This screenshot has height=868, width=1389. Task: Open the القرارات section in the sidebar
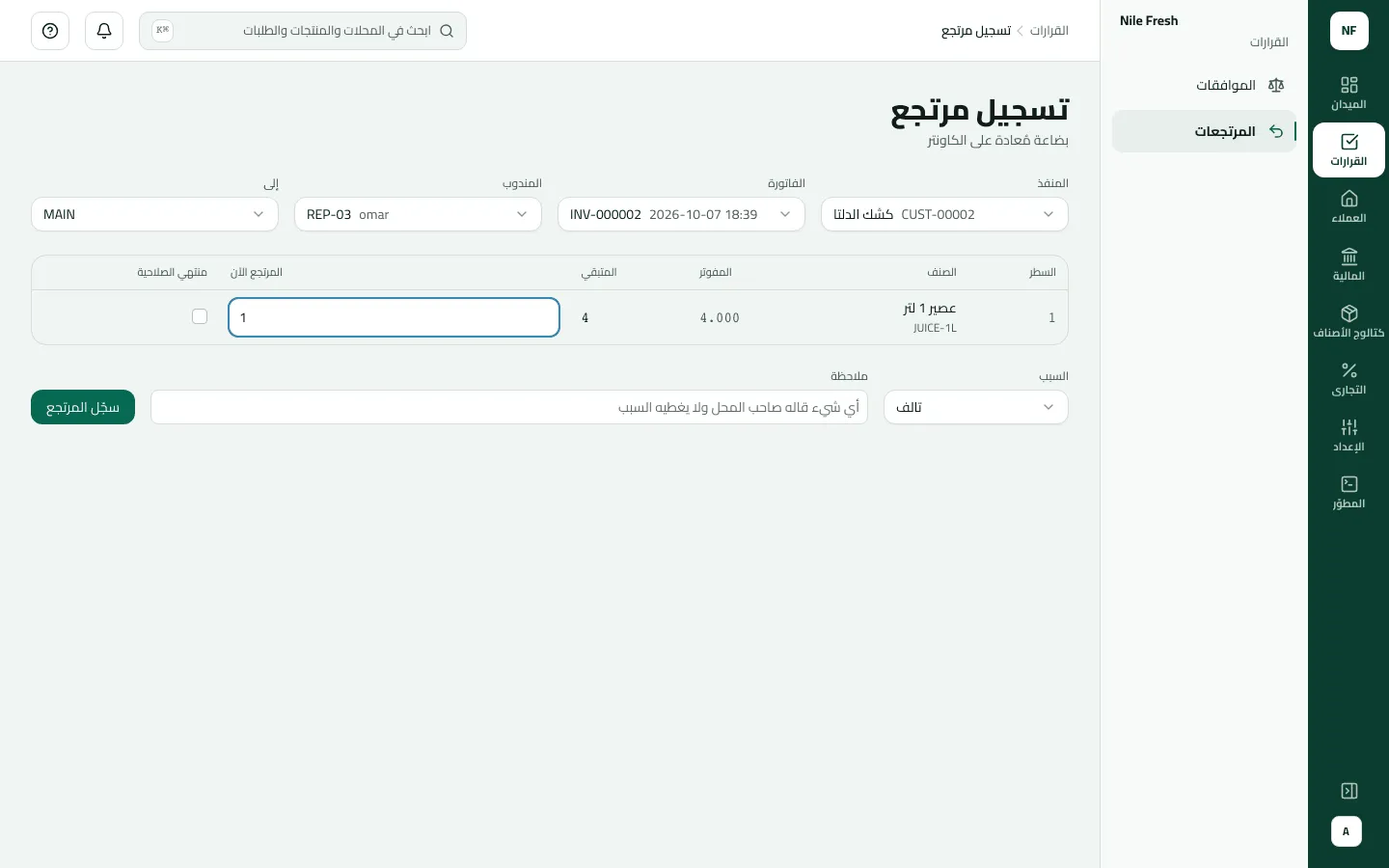coord(1348,149)
